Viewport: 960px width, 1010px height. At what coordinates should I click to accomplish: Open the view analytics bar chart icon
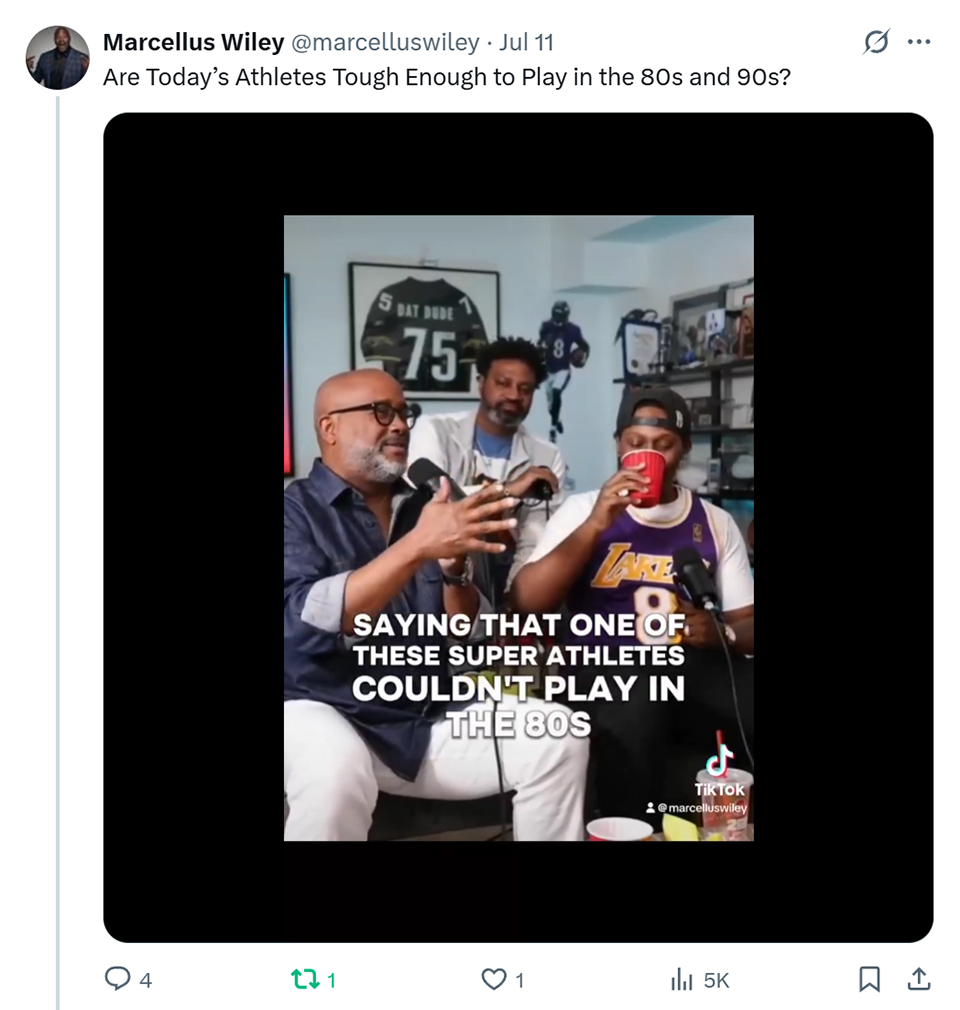[x=682, y=979]
